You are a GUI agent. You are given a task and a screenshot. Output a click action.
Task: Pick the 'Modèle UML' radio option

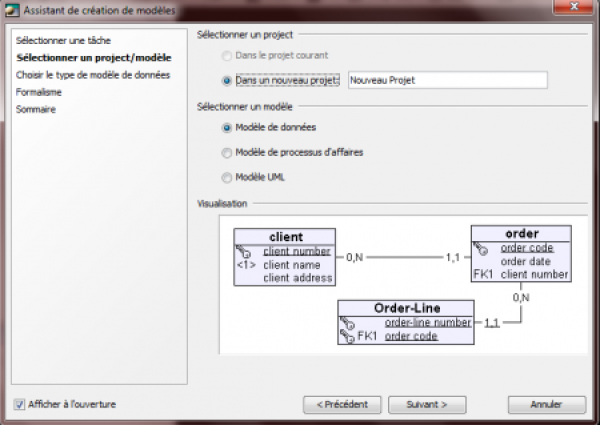227,178
